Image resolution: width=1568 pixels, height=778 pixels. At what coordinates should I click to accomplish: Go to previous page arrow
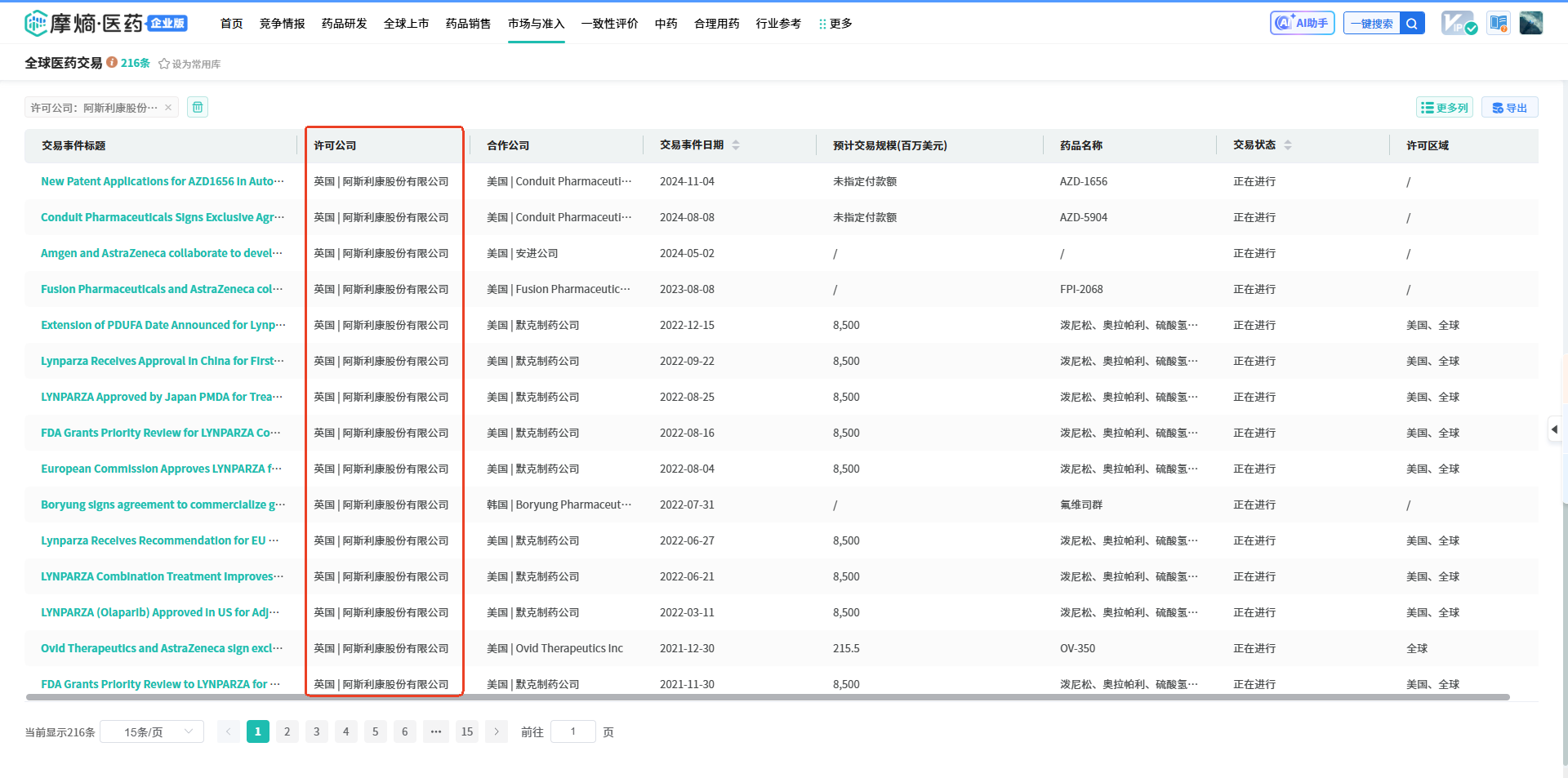[x=229, y=731]
